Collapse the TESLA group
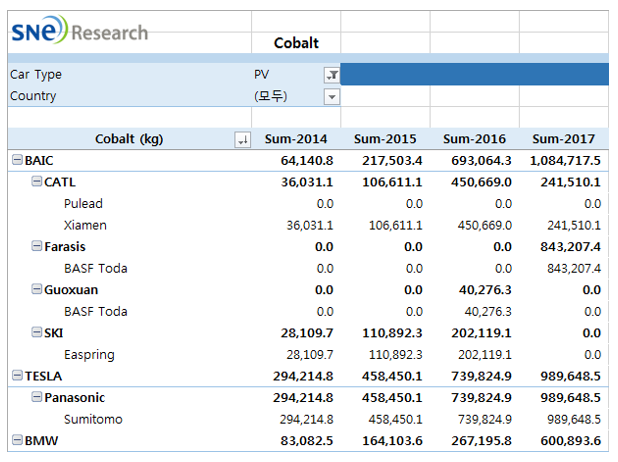Image resolution: width=618 pixels, height=462 pixels. 17,375
